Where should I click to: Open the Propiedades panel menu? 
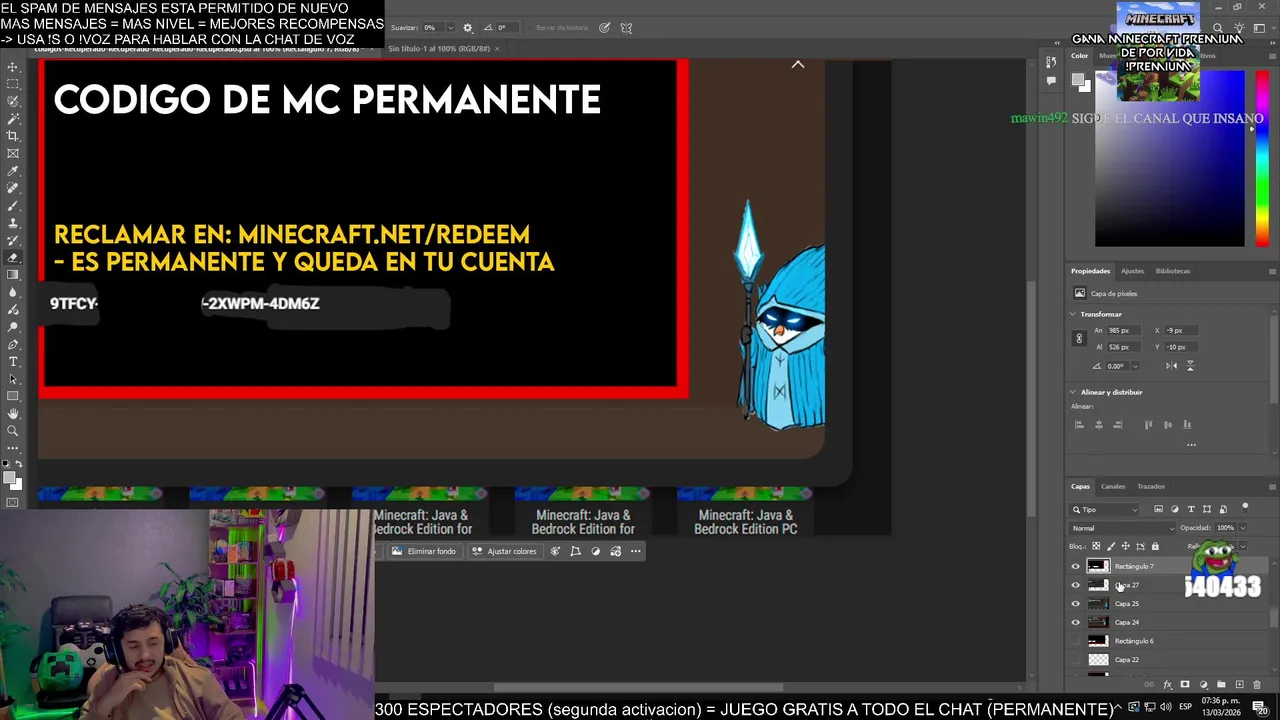[x=1272, y=271]
